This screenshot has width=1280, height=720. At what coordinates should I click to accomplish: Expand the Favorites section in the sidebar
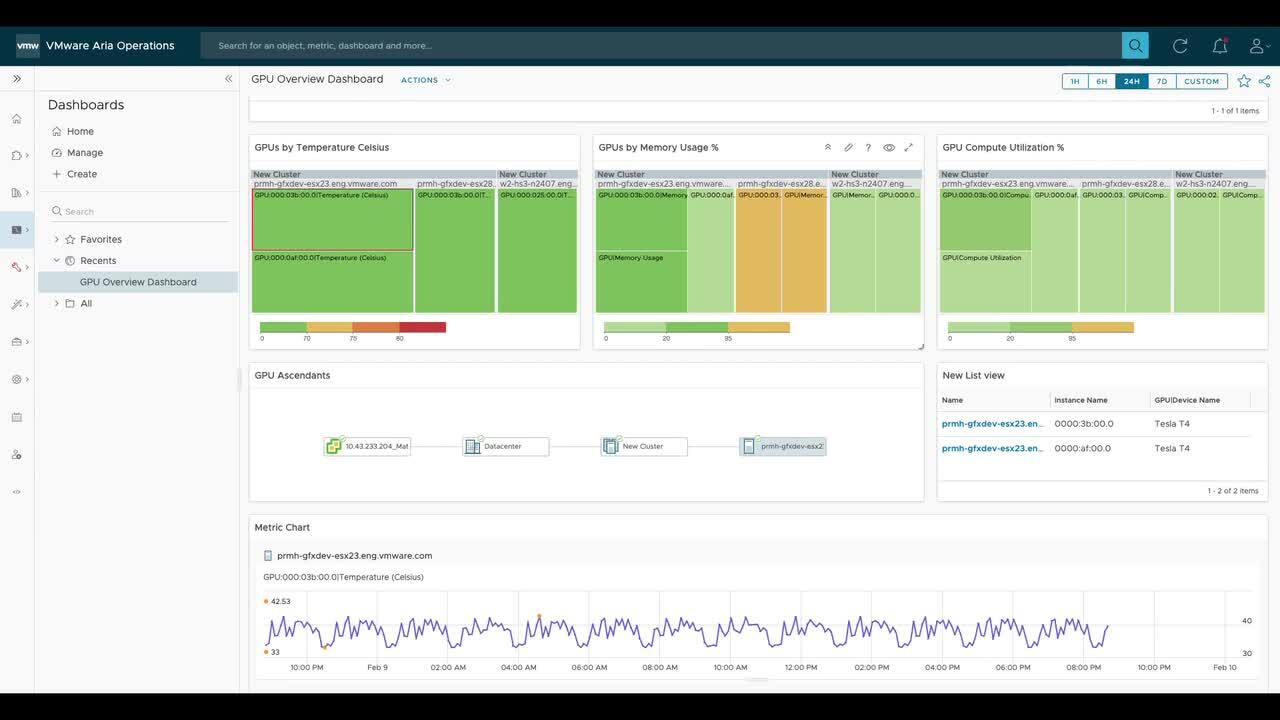tap(56, 239)
